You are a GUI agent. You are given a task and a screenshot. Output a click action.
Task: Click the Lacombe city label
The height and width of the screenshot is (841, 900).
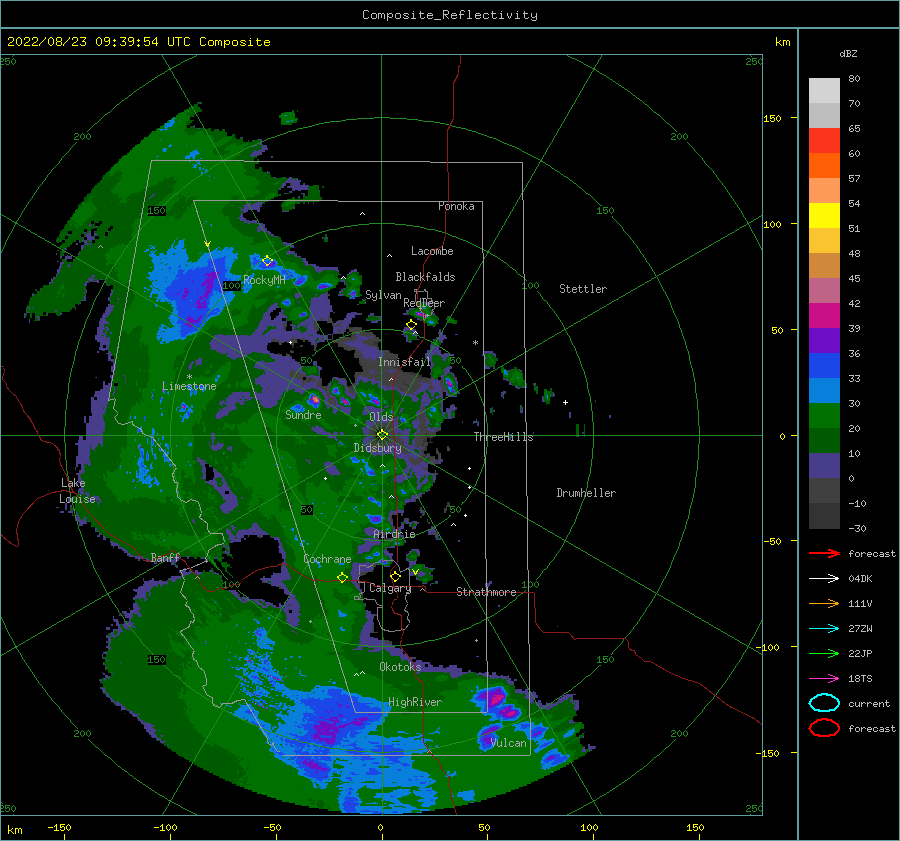pos(432,251)
